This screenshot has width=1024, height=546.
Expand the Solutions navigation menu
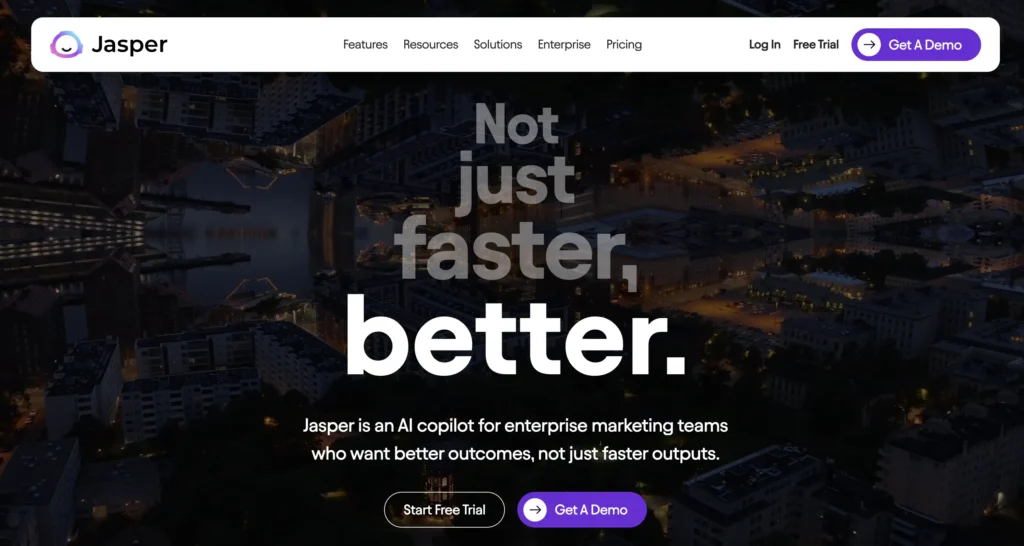[x=498, y=44]
